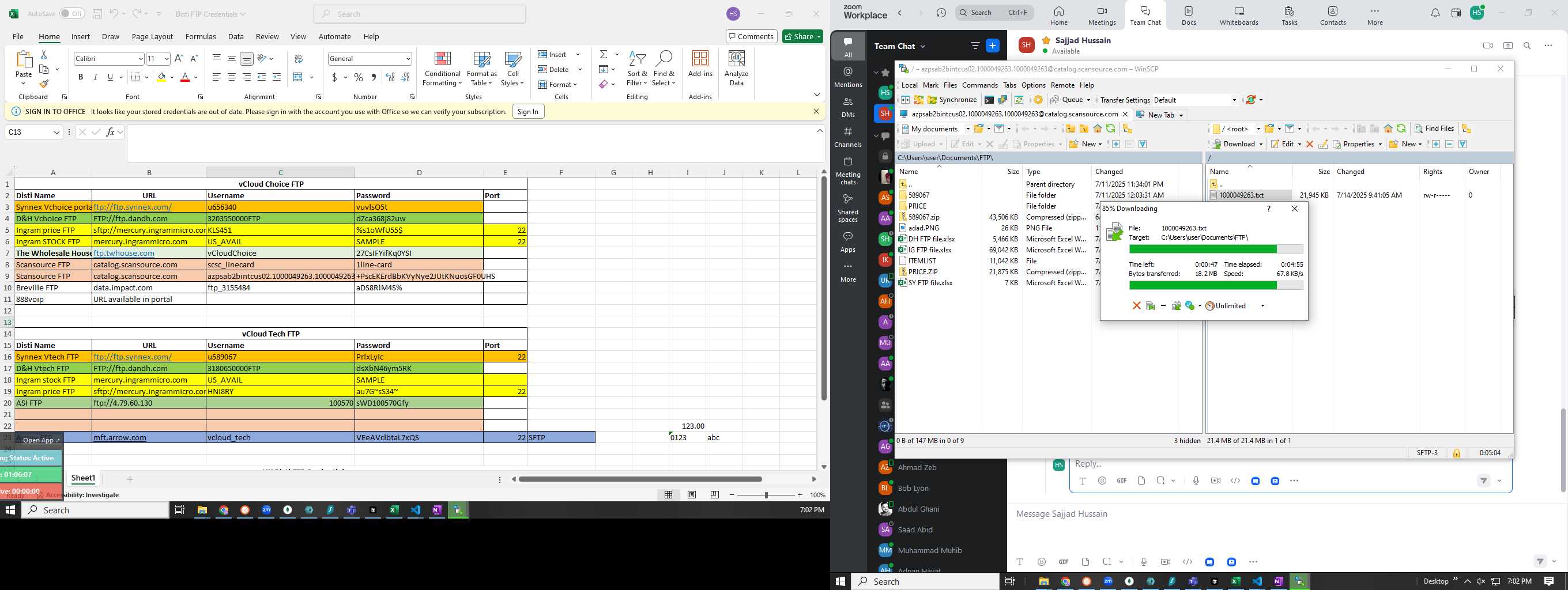
Task: Click the Compare directories icon in WinSCP toolbar
Action: [905, 100]
